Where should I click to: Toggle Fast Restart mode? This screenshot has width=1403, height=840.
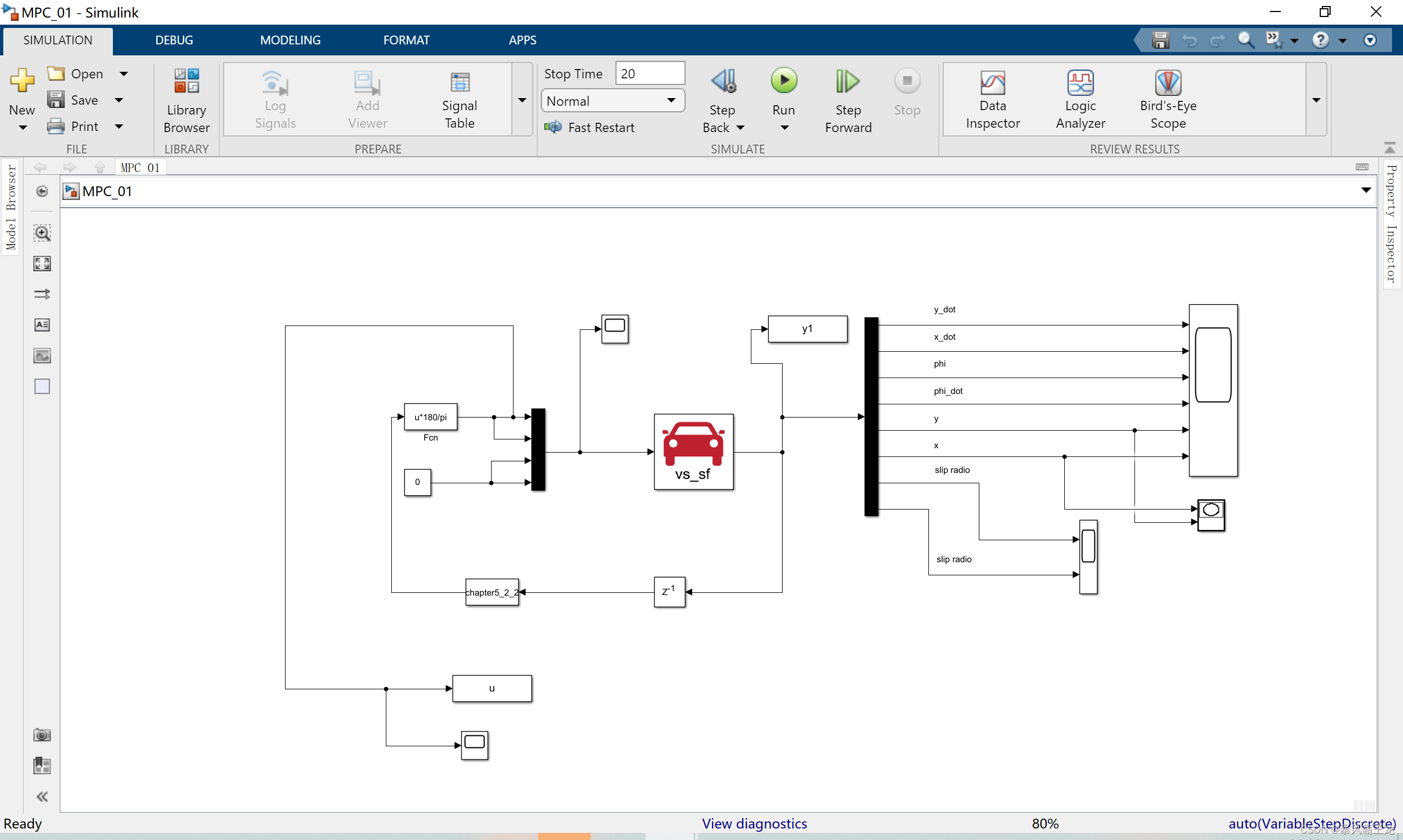(589, 127)
